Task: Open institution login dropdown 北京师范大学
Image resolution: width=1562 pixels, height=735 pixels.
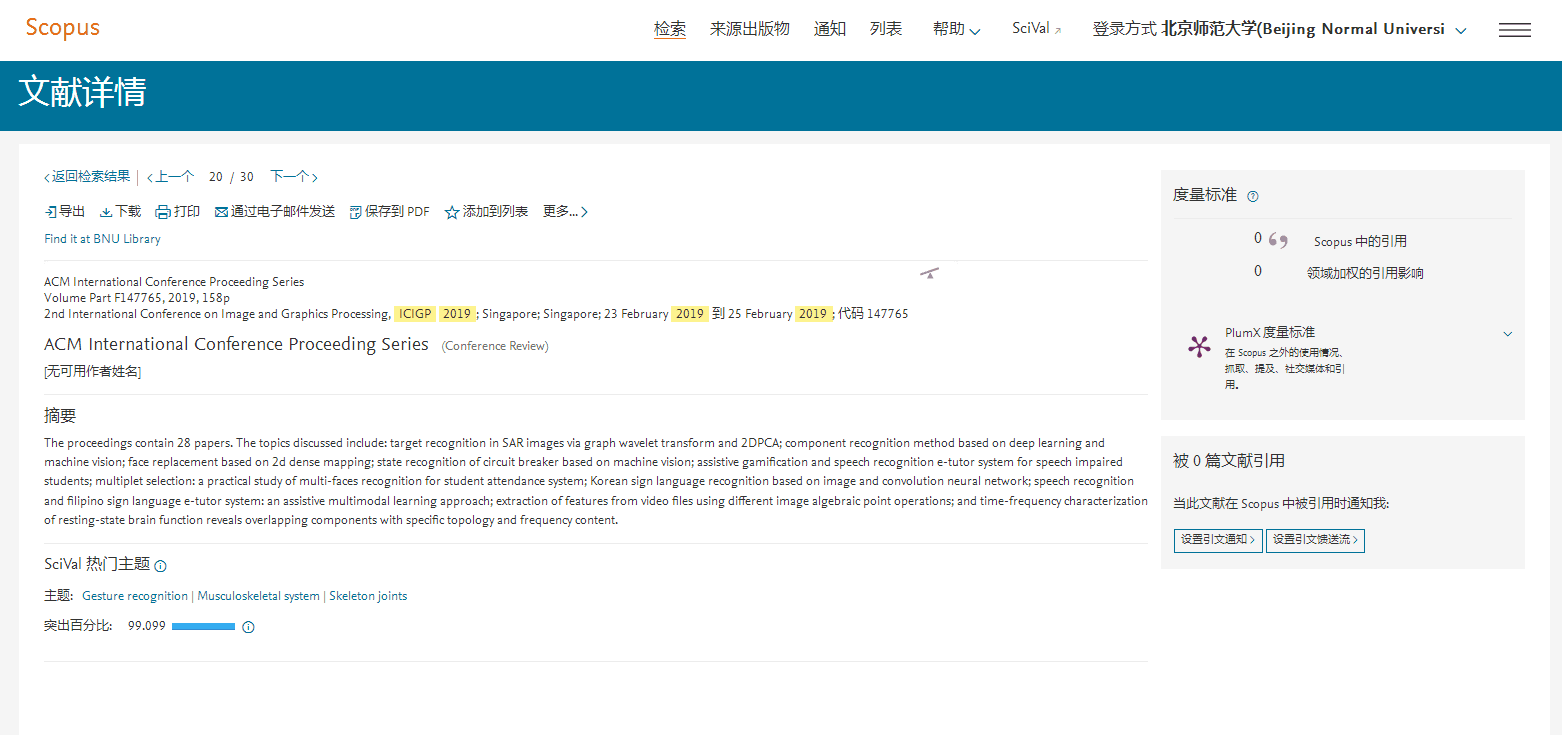Action: click(x=1461, y=31)
